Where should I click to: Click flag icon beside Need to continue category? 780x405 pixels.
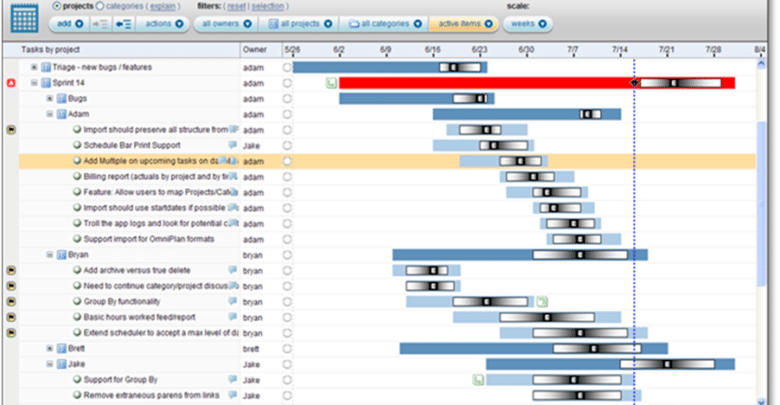[x=11, y=286]
